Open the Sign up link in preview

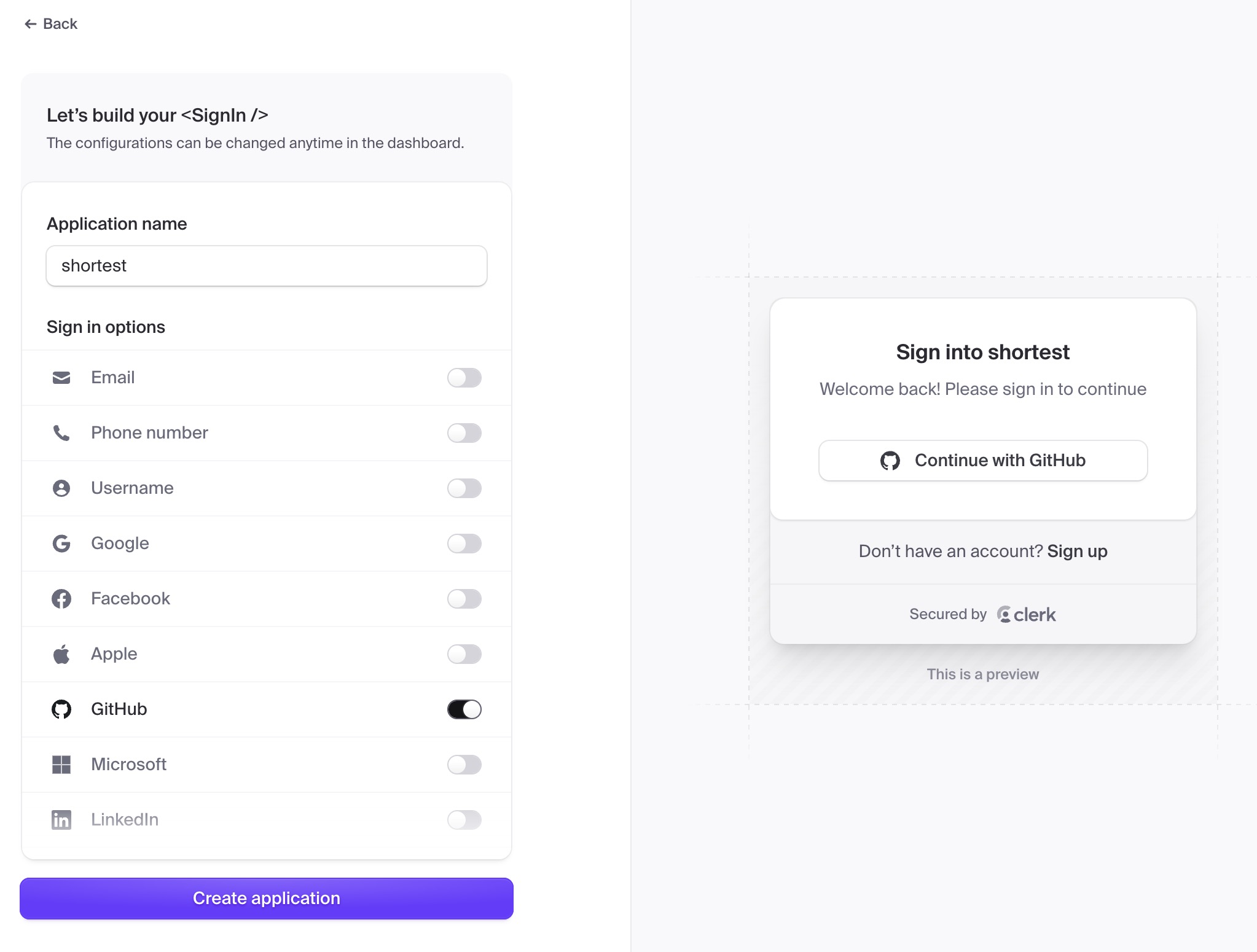click(1077, 552)
